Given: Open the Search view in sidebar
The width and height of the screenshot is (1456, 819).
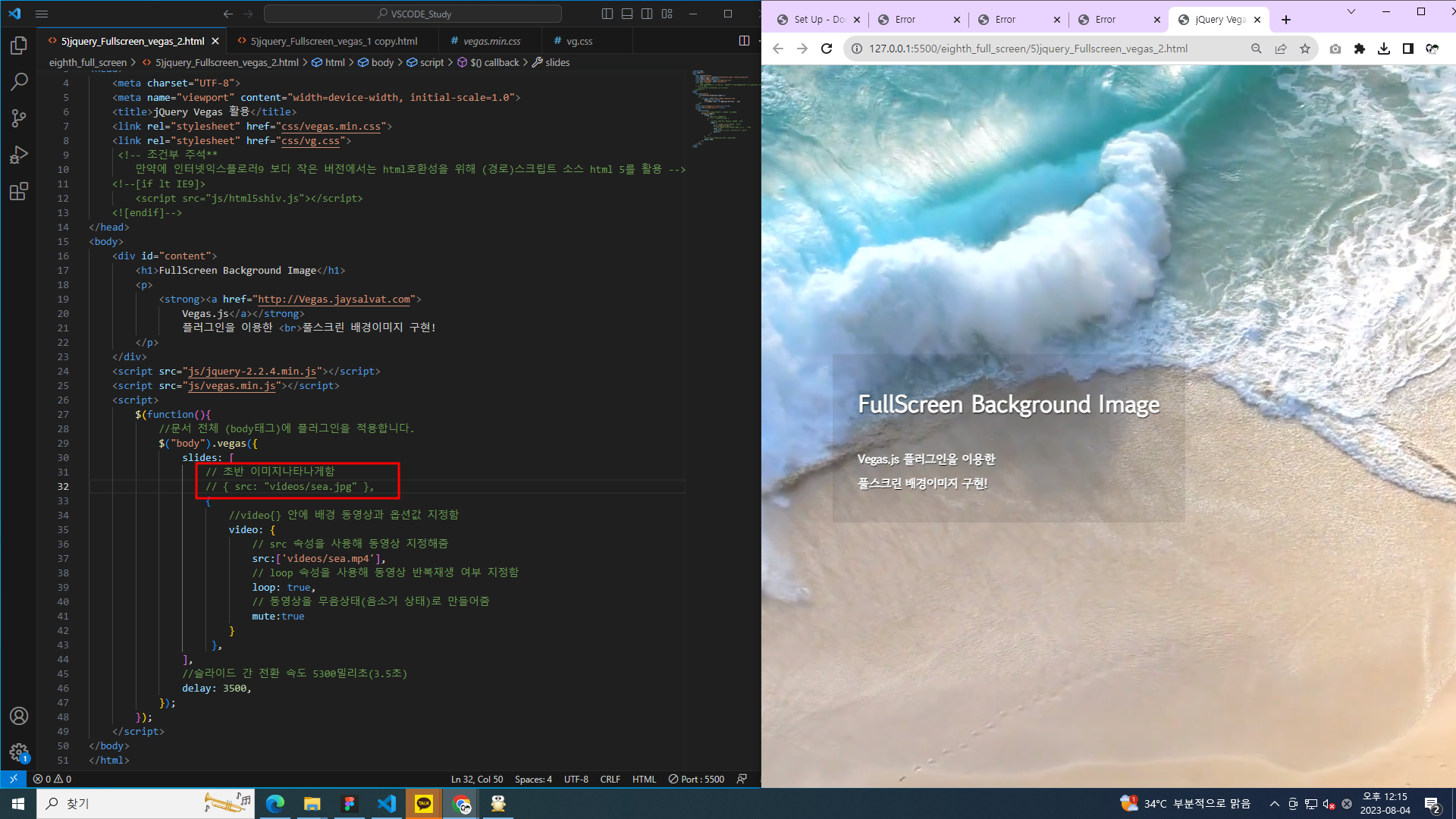Looking at the screenshot, I should tap(19, 82).
